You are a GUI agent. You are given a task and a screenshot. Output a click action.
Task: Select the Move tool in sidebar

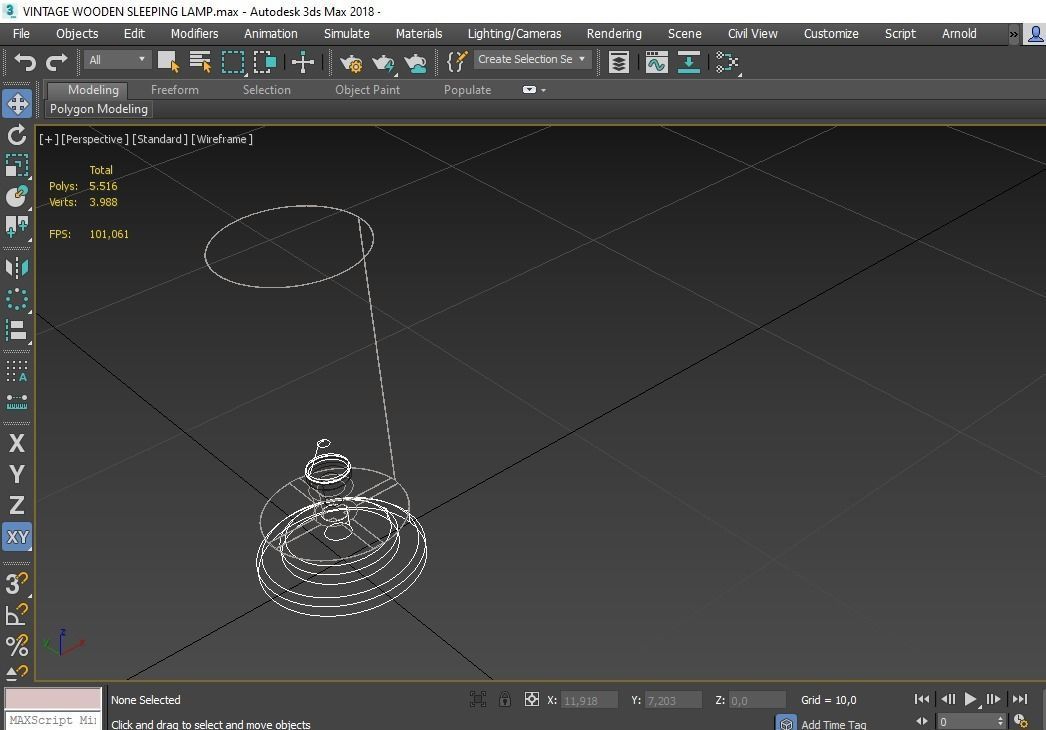[17, 103]
